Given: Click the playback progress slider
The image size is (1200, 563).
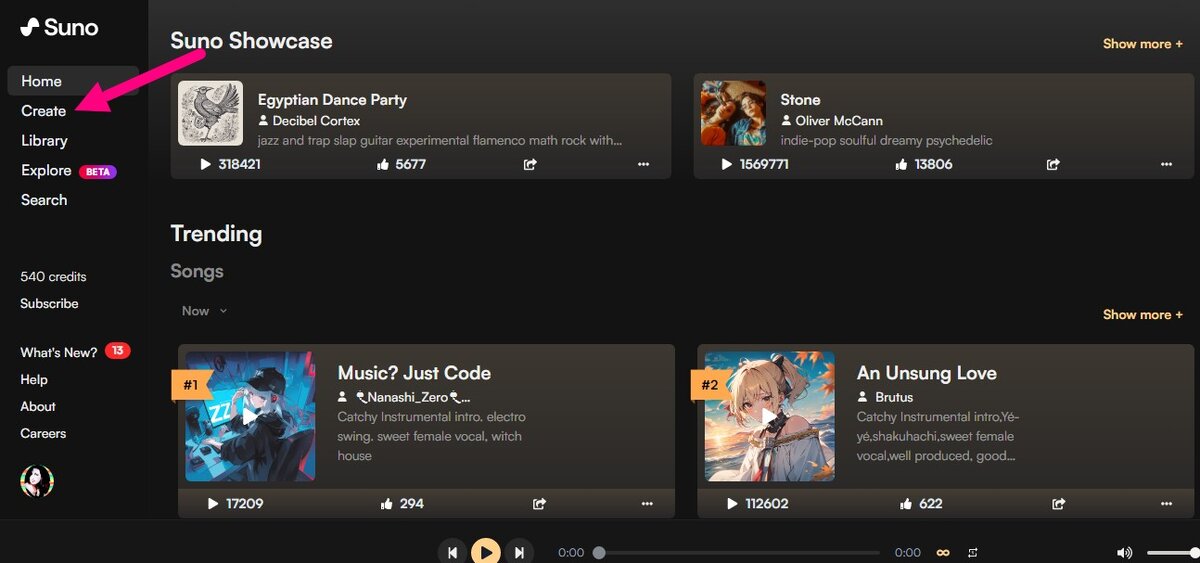Looking at the screenshot, I should point(739,552).
